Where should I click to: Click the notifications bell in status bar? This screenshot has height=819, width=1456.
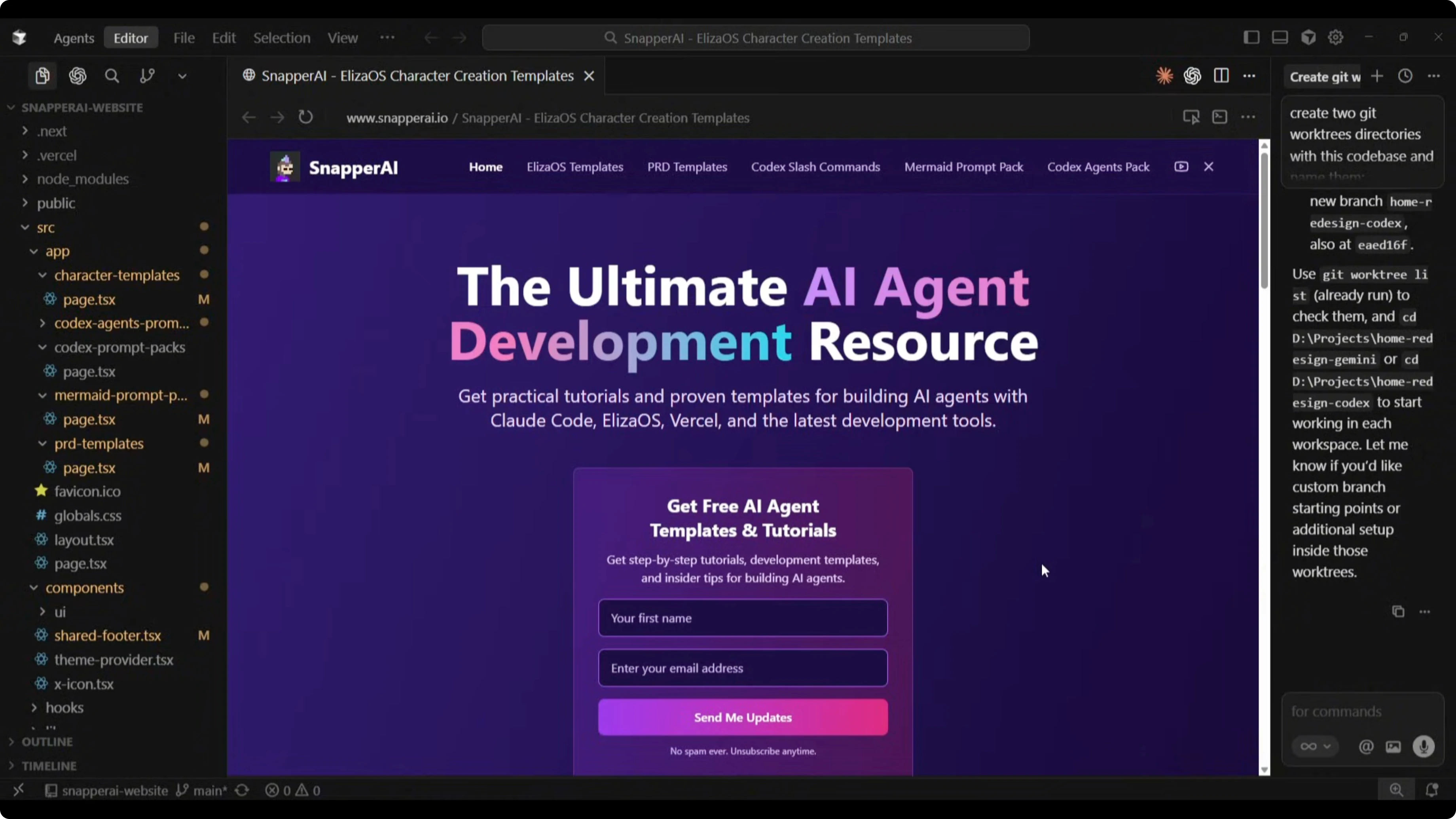1431,790
